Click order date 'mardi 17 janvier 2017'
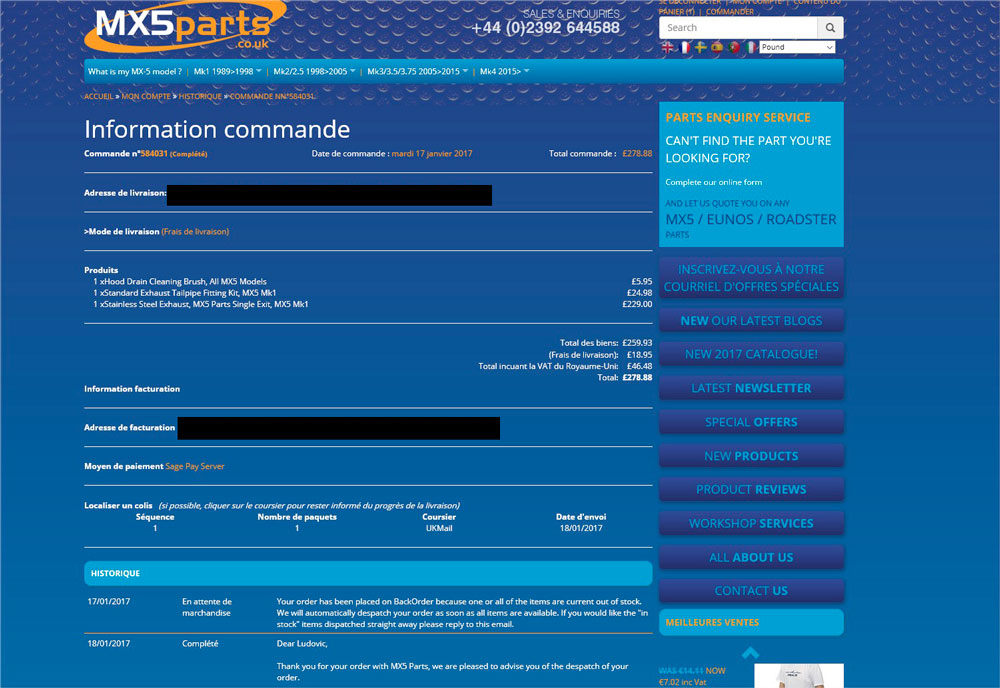The height and width of the screenshot is (688, 1000). [432, 154]
